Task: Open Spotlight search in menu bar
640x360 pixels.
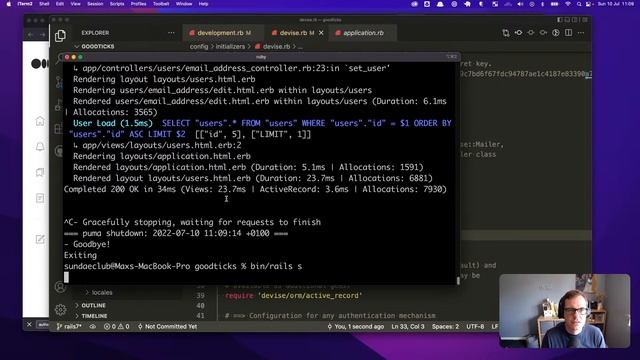Action: [x=579, y=4]
